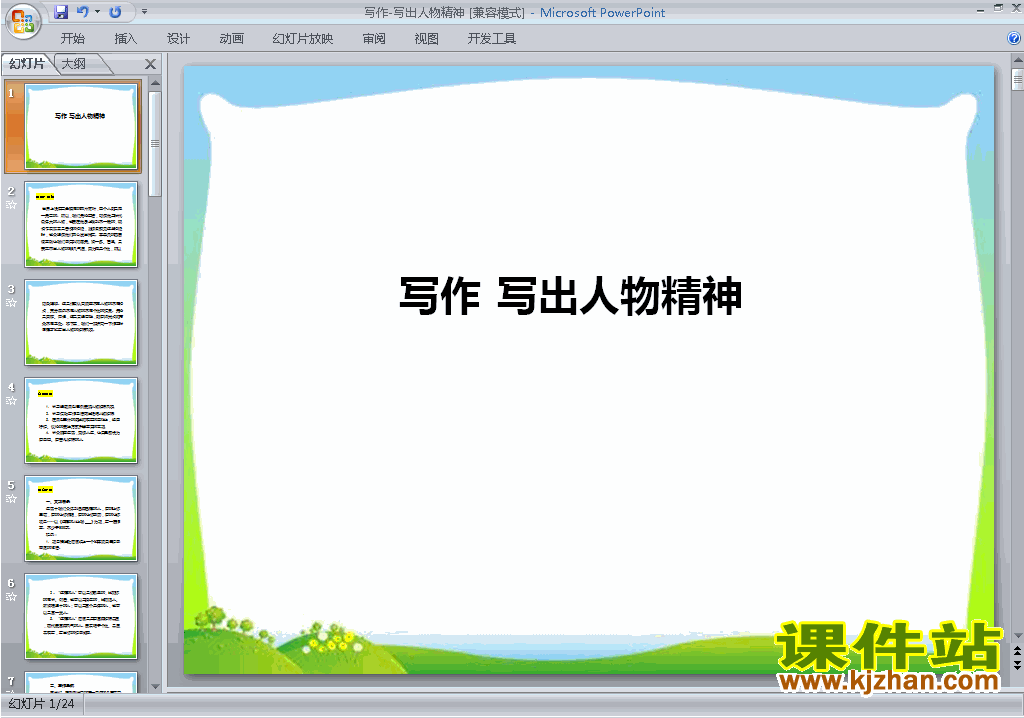Open the 插入 ribbon tab
Screen dimensions: 1024x718
[125, 39]
